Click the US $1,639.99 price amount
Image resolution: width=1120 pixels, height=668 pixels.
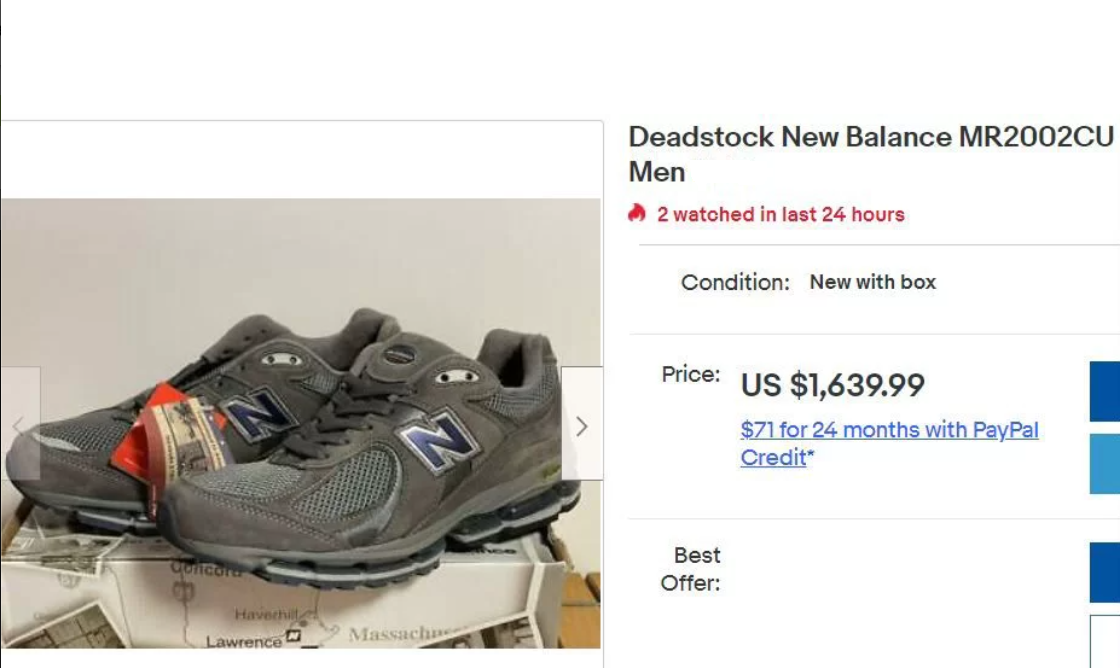point(832,385)
